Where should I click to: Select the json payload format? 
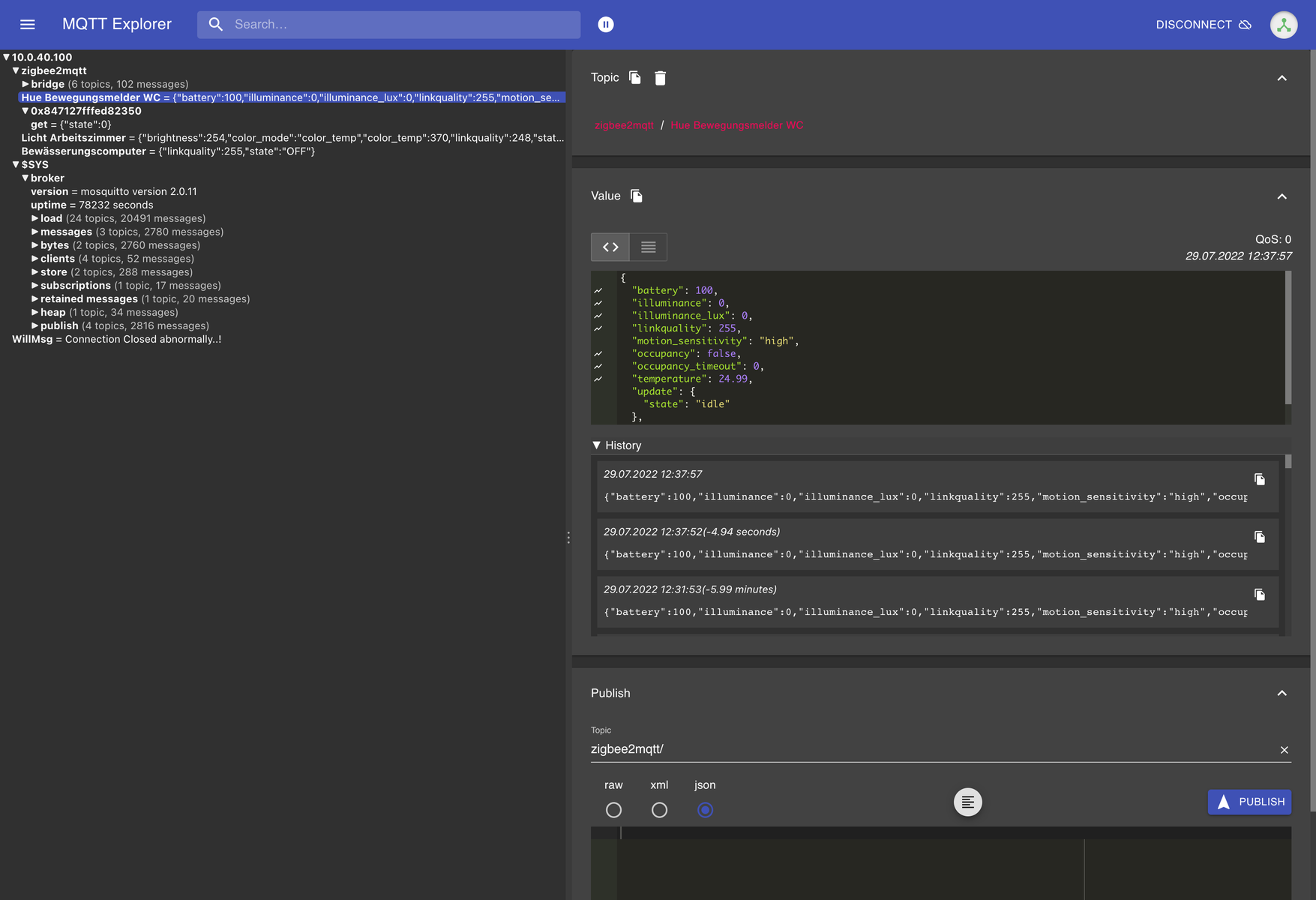pyautogui.click(x=705, y=810)
